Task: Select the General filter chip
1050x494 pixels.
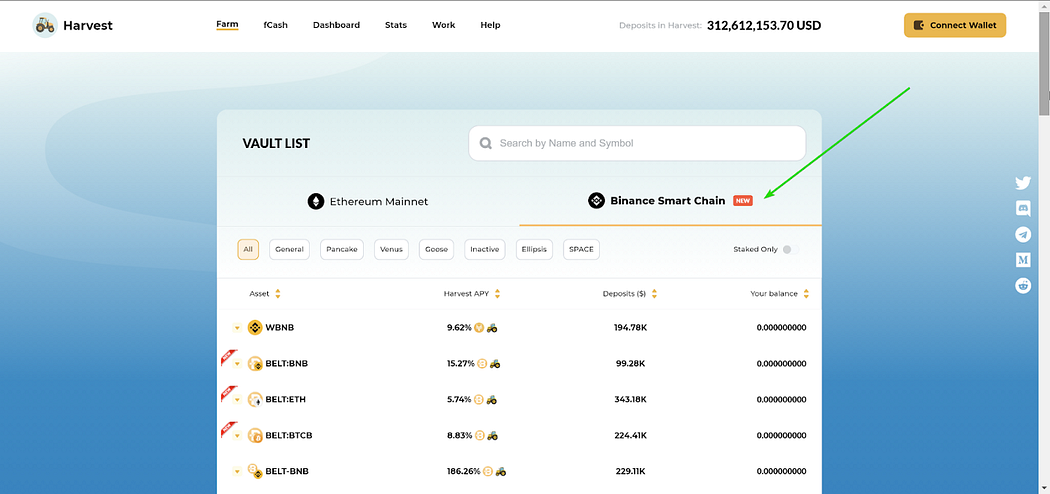Action: pyautogui.click(x=289, y=249)
